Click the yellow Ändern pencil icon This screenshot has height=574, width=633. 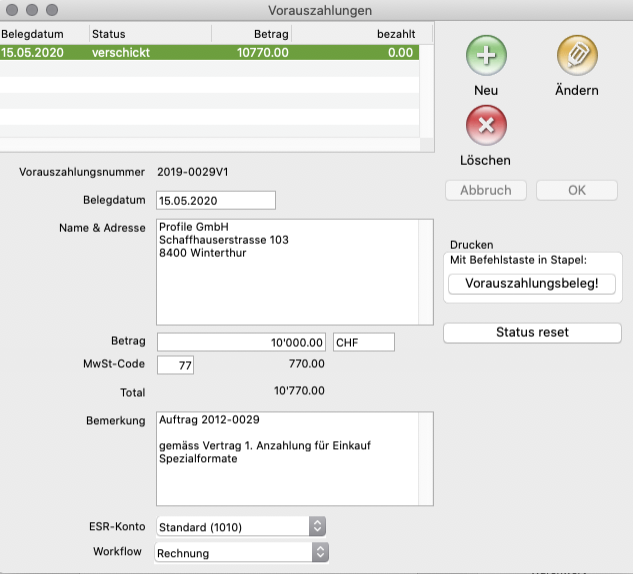577,56
